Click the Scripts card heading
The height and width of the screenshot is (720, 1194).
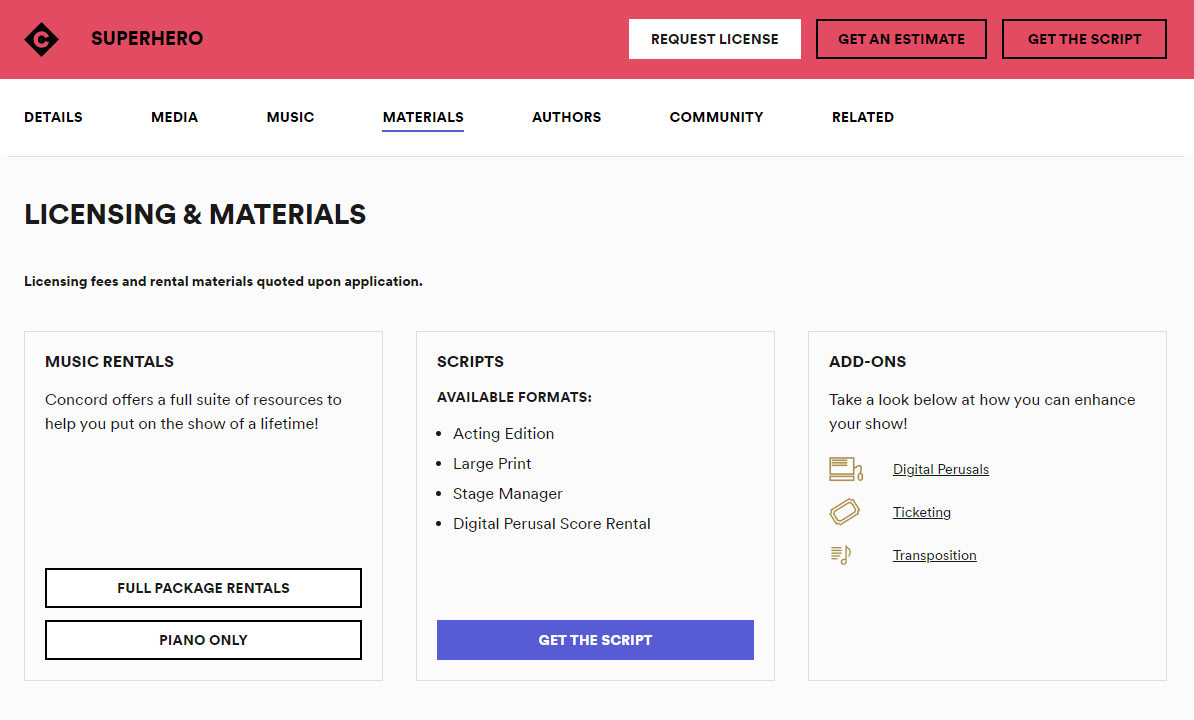(470, 362)
